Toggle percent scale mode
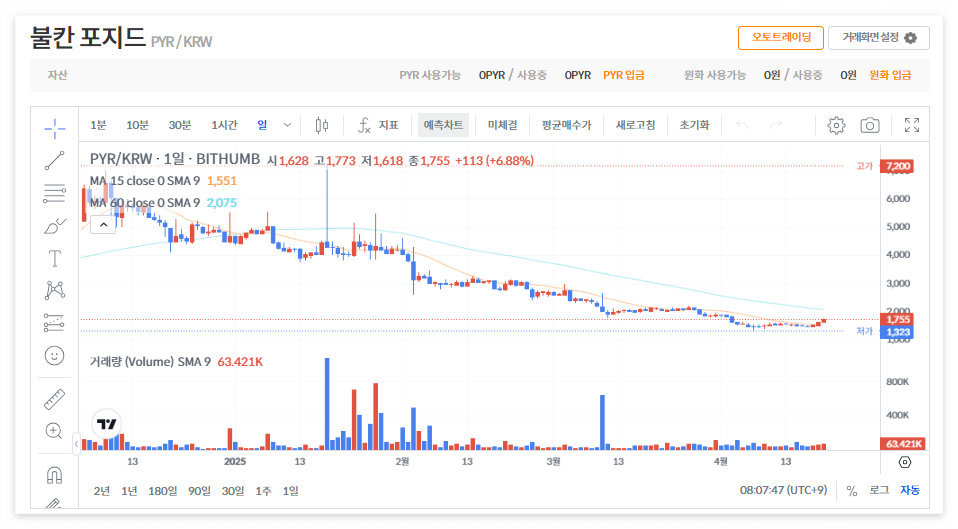 coord(852,491)
